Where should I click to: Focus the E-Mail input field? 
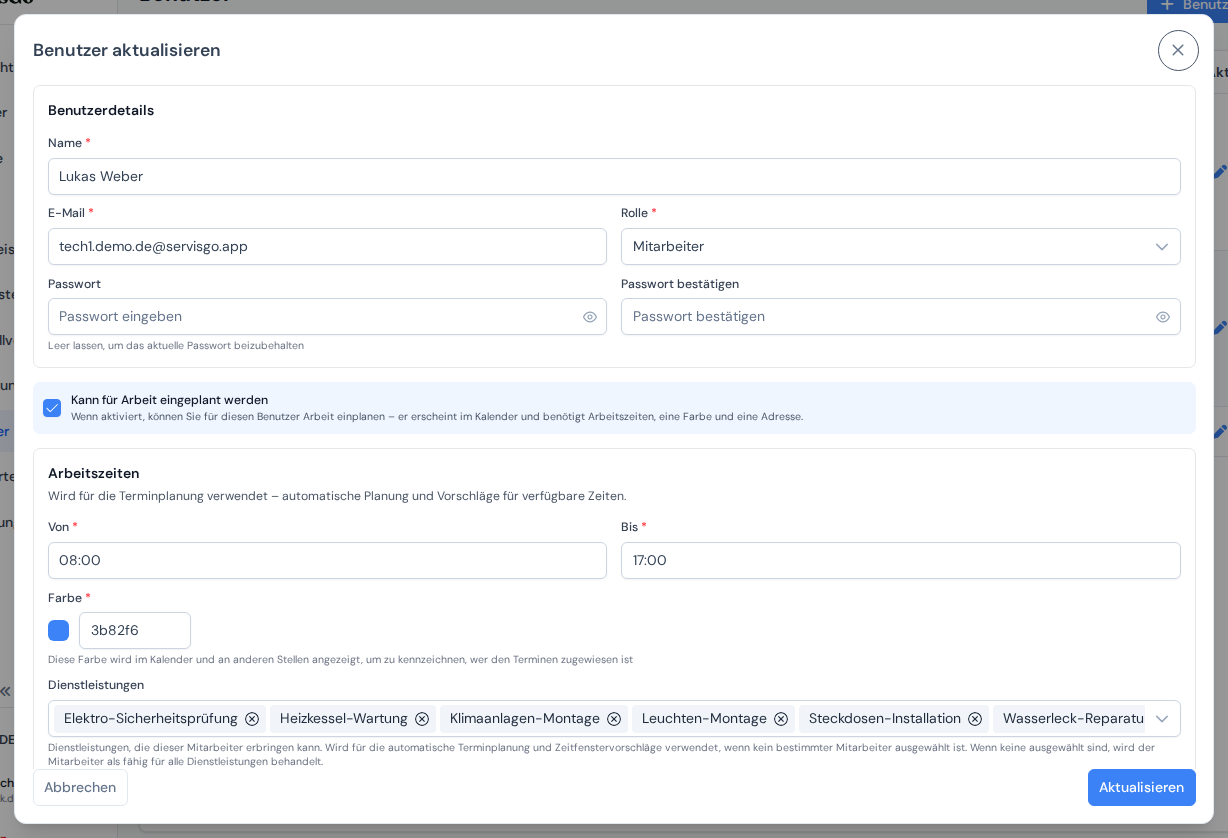click(x=327, y=247)
